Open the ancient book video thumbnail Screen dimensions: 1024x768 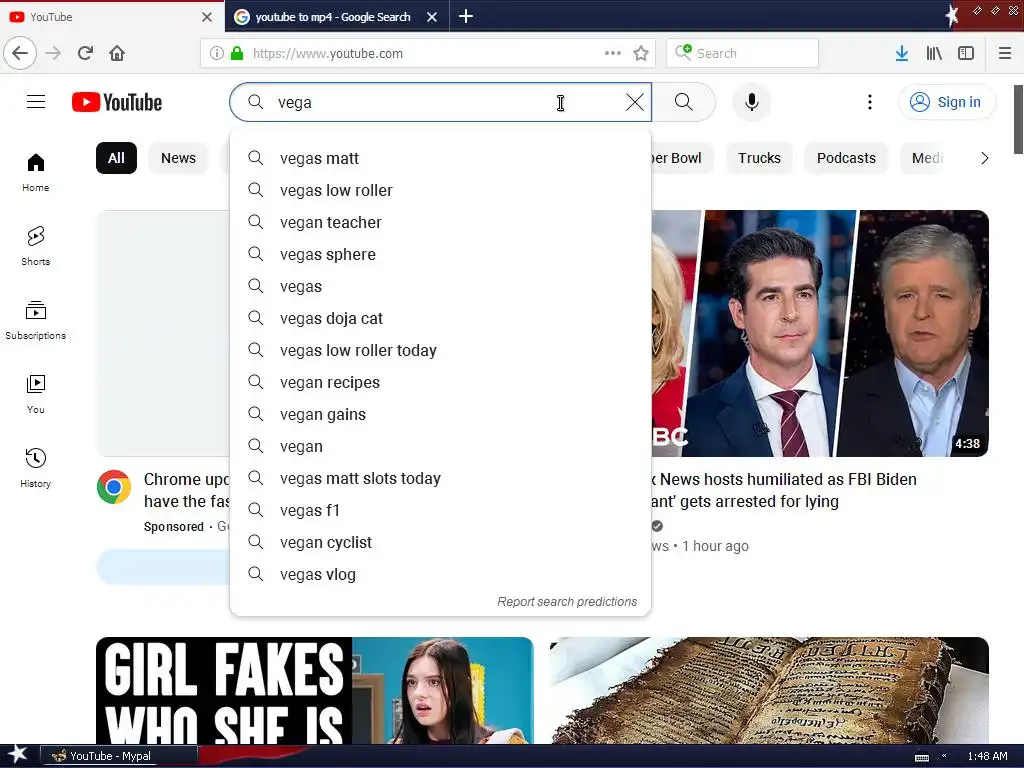click(x=769, y=690)
